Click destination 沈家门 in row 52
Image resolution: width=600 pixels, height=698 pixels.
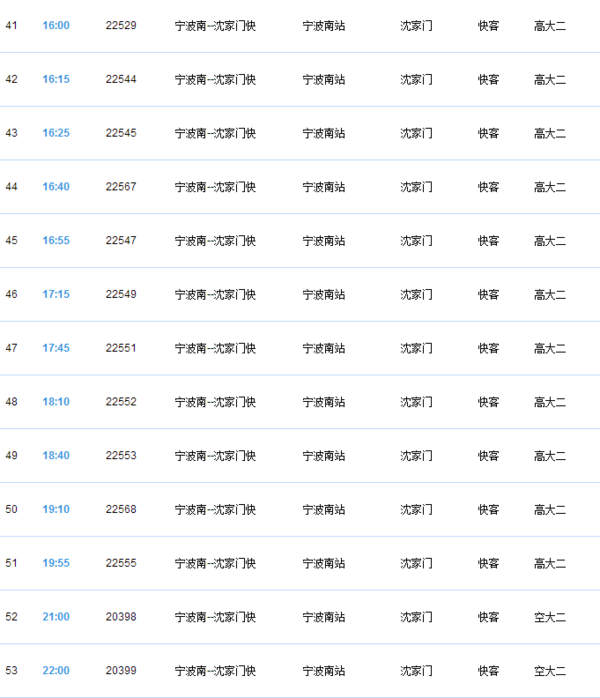pos(416,617)
